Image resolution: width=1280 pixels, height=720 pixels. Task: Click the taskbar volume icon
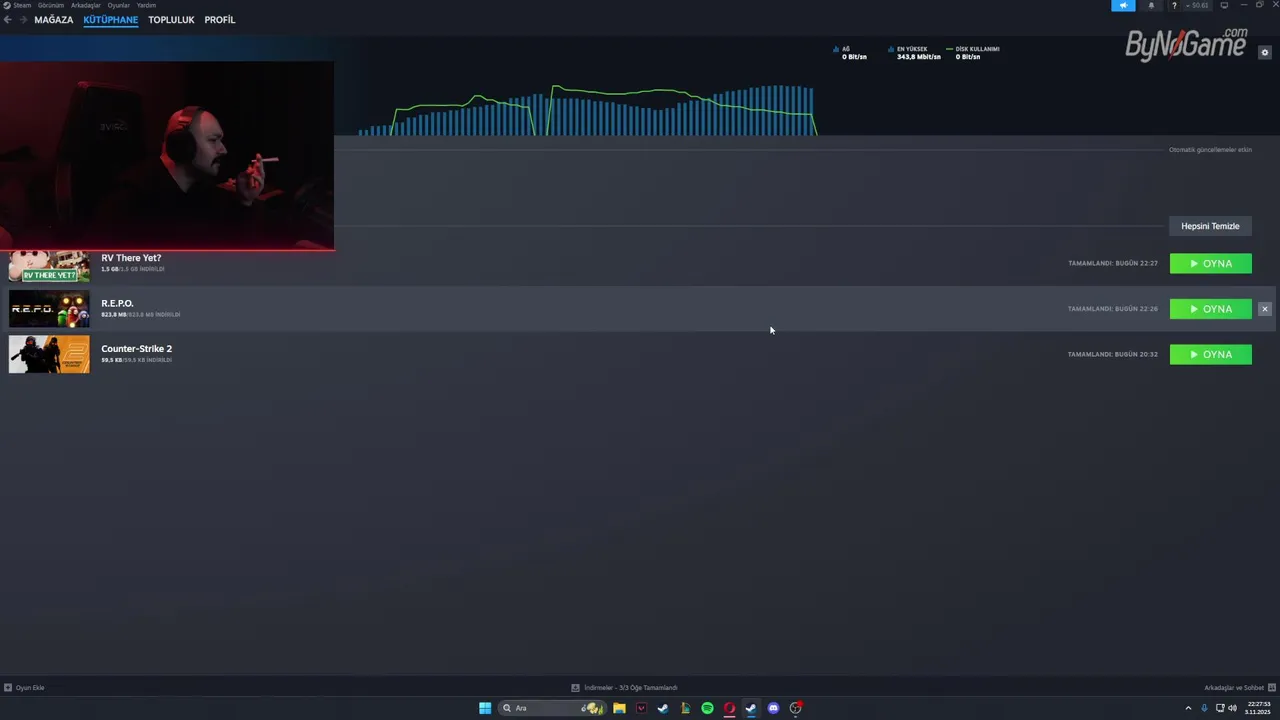[x=1232, y=708]
